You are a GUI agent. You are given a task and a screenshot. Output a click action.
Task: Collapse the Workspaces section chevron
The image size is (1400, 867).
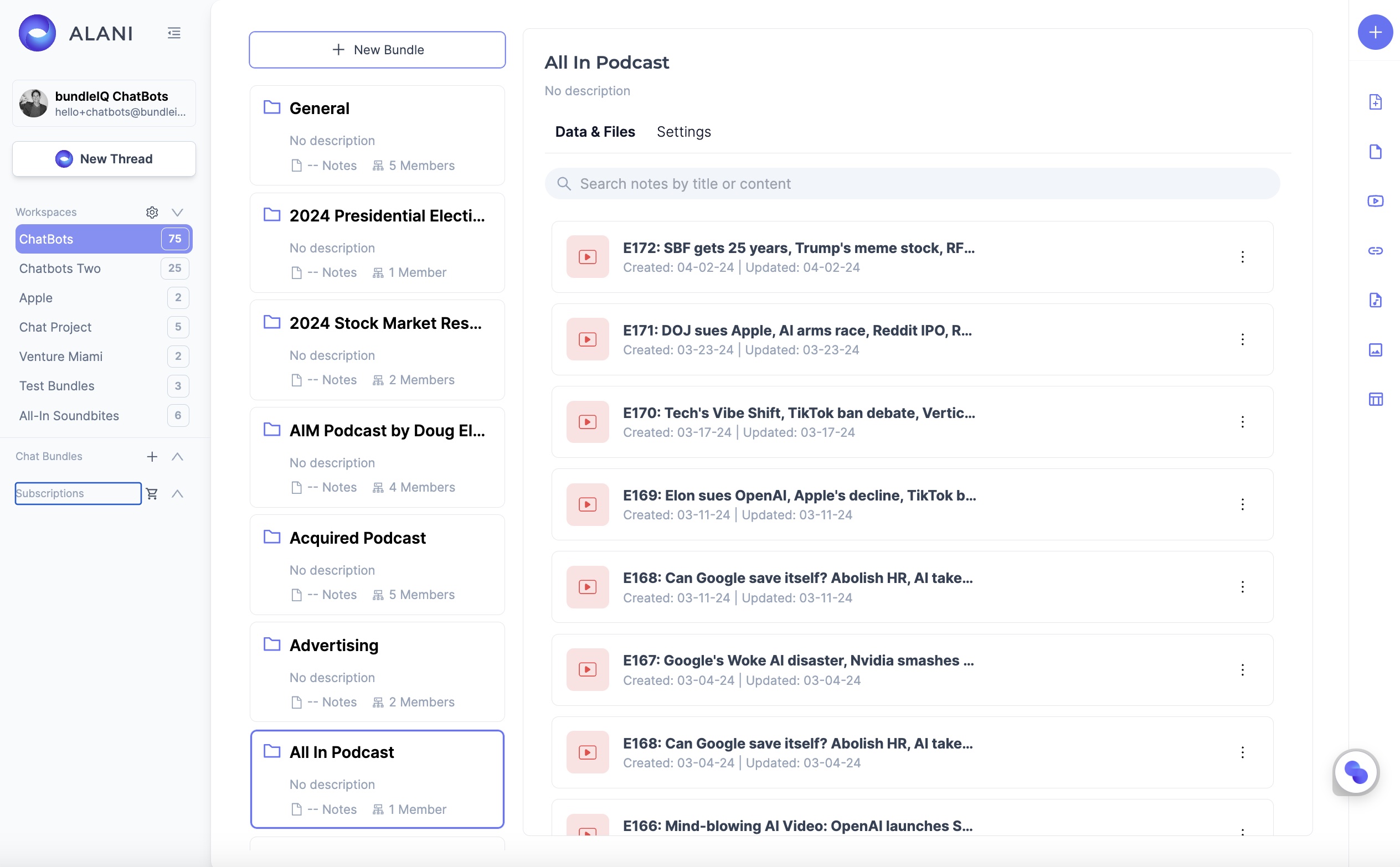pyautogui.click(x=177, y=212)
